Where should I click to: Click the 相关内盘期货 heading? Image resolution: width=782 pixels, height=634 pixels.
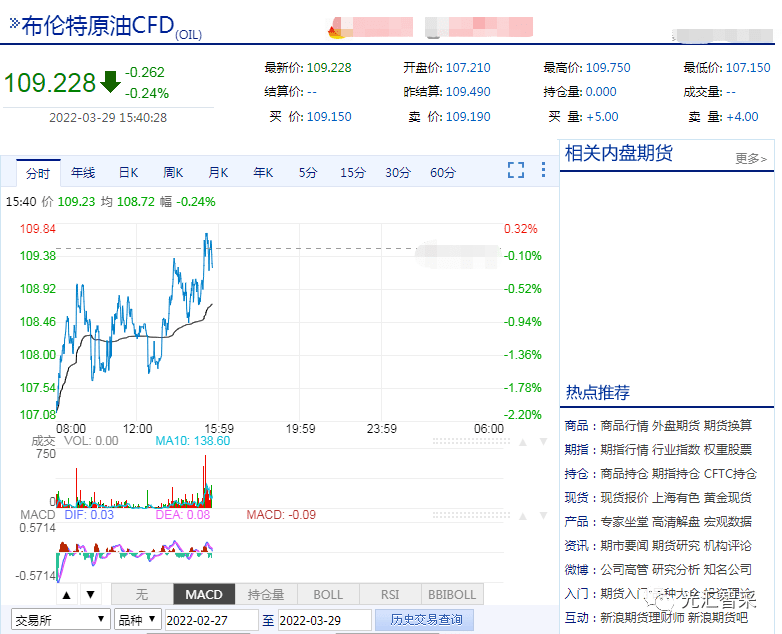click(x=618, y=153)
